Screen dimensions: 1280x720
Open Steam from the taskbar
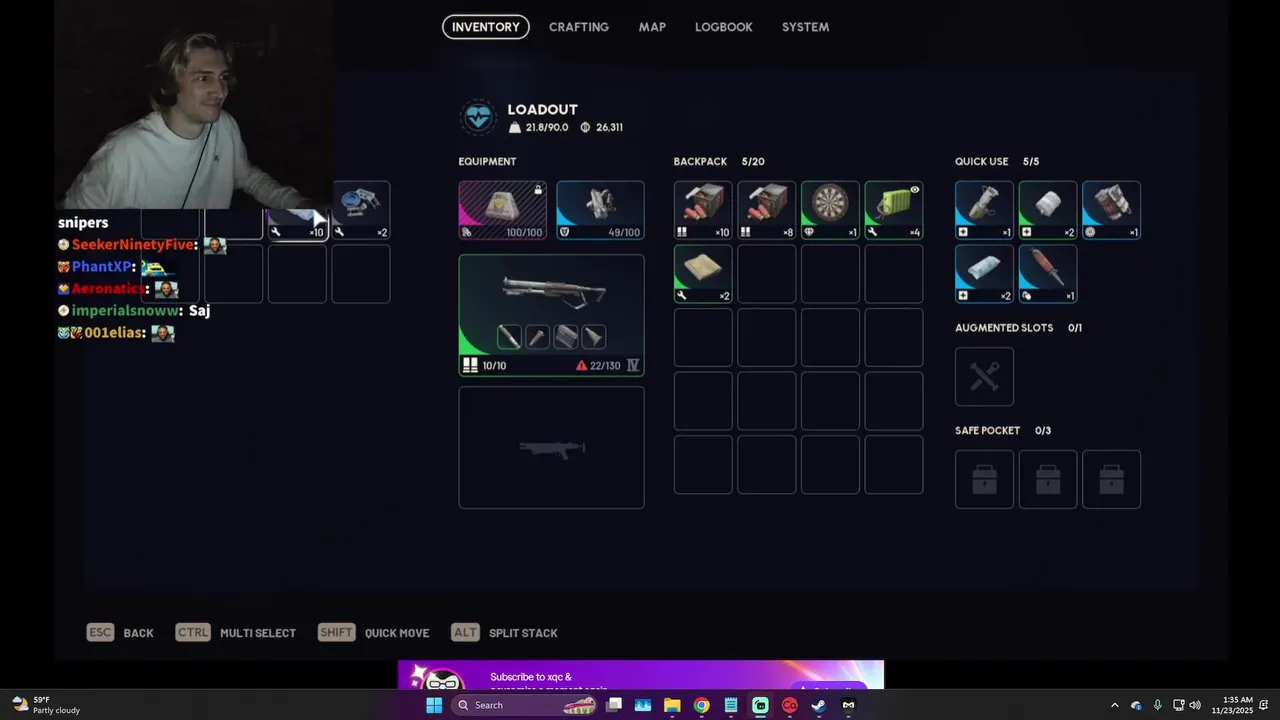819,705
